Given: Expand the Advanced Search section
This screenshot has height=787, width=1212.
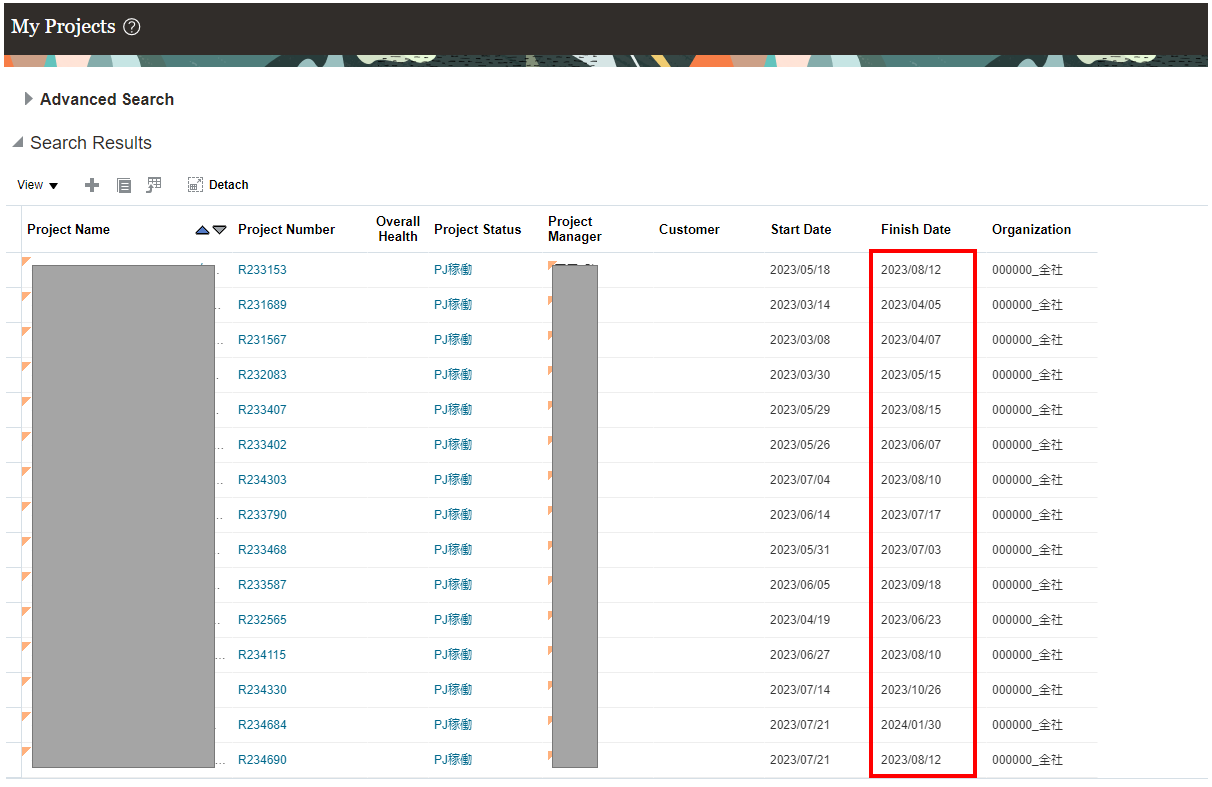Looking at the screenshot, I should coord(28,99).
